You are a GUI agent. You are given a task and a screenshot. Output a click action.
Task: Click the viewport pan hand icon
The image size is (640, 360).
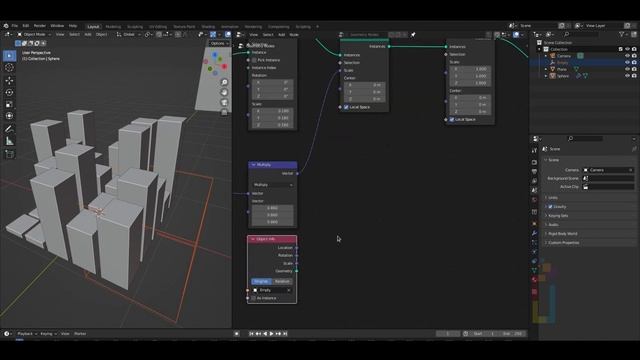click(x=224, y=92)
